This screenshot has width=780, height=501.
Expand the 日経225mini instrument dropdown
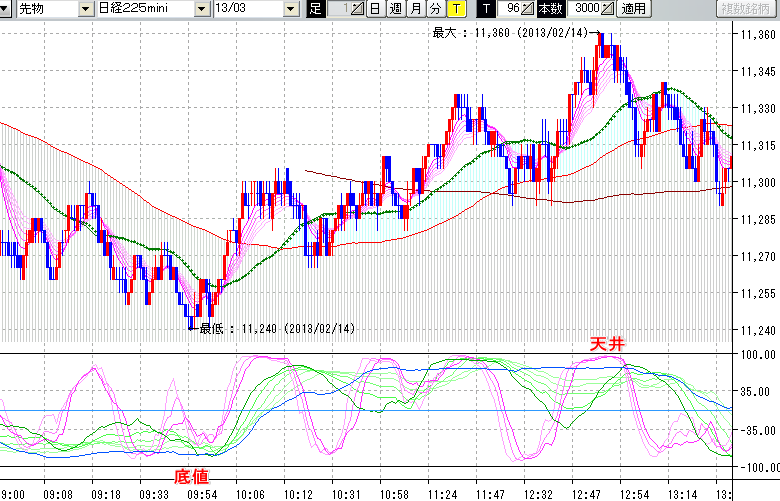click(x=201, y=9)
